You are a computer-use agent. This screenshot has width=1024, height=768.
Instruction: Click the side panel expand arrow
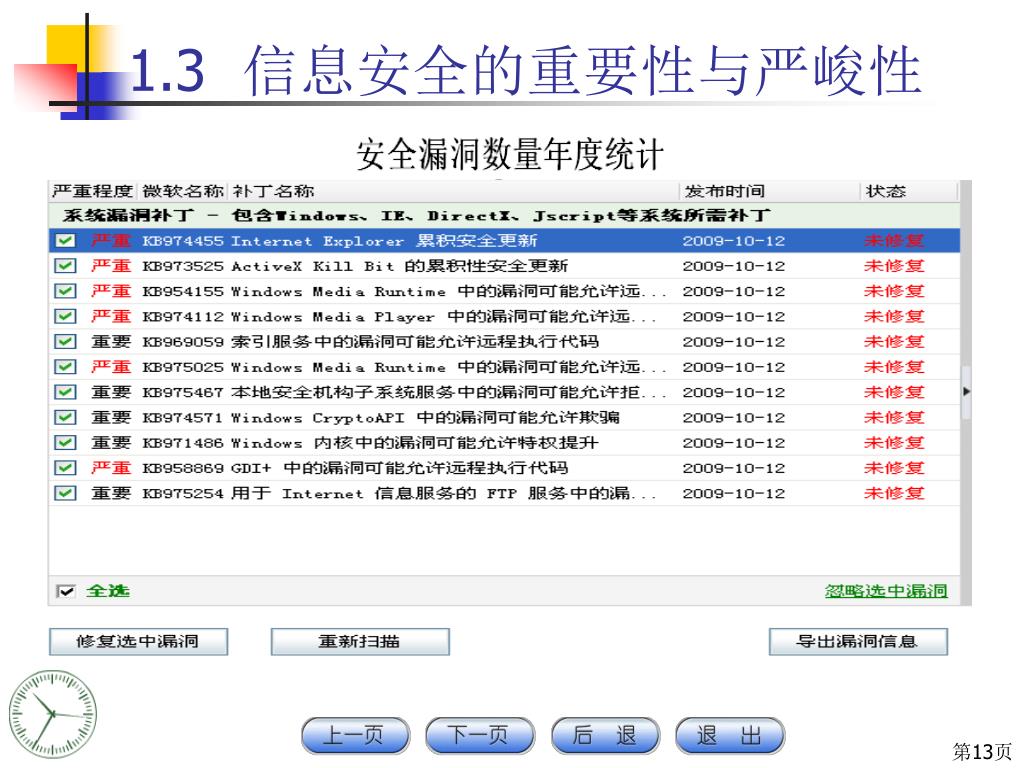click(x=967, y=392)
